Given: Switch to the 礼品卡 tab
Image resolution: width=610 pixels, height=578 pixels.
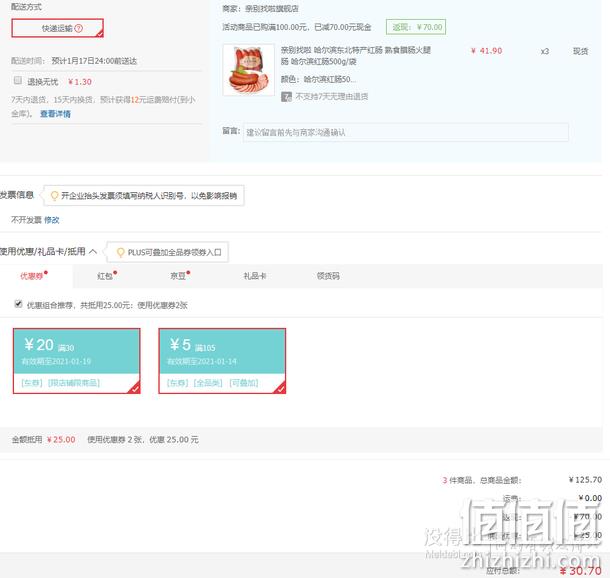Looking at the screenshot, I should [255, 276].
